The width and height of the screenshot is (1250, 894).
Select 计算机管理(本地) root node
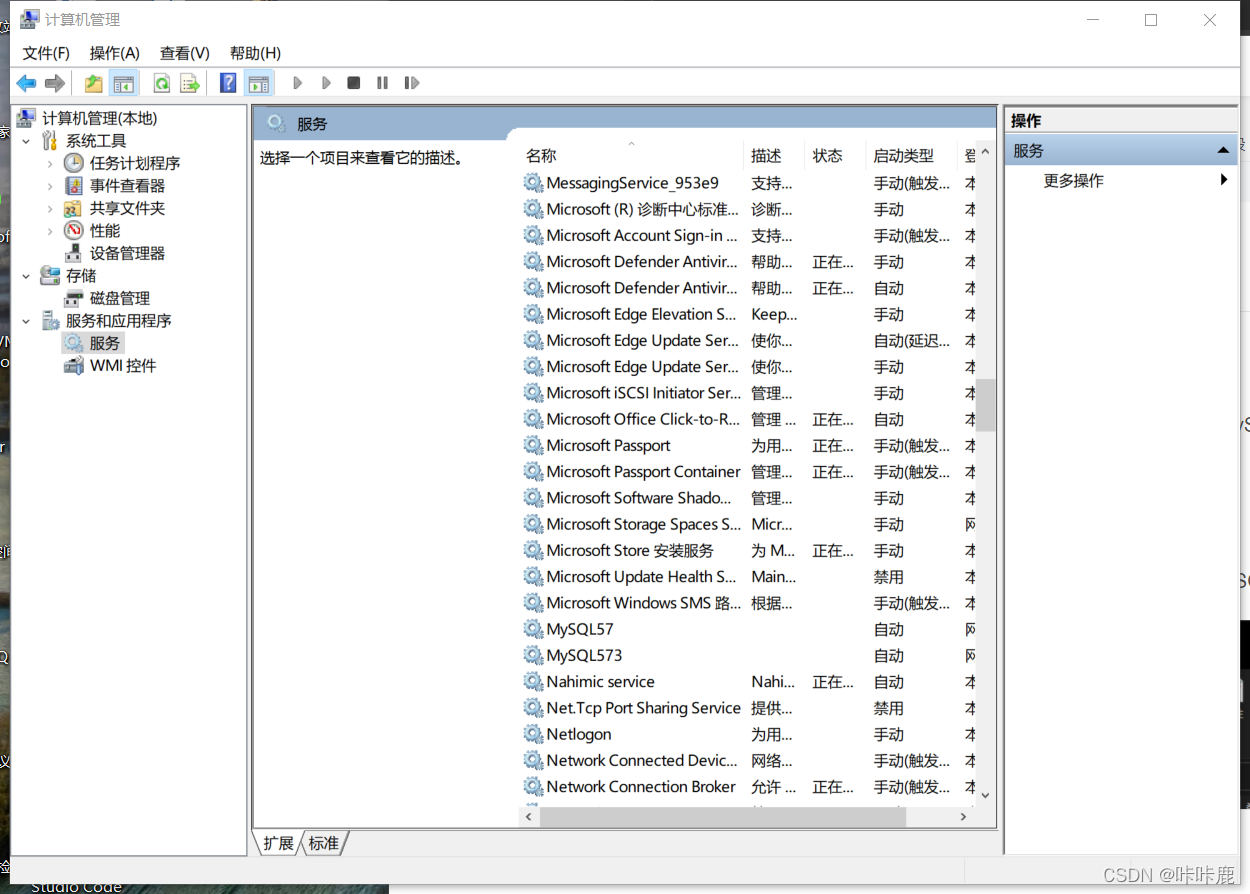tap(99, 118)
